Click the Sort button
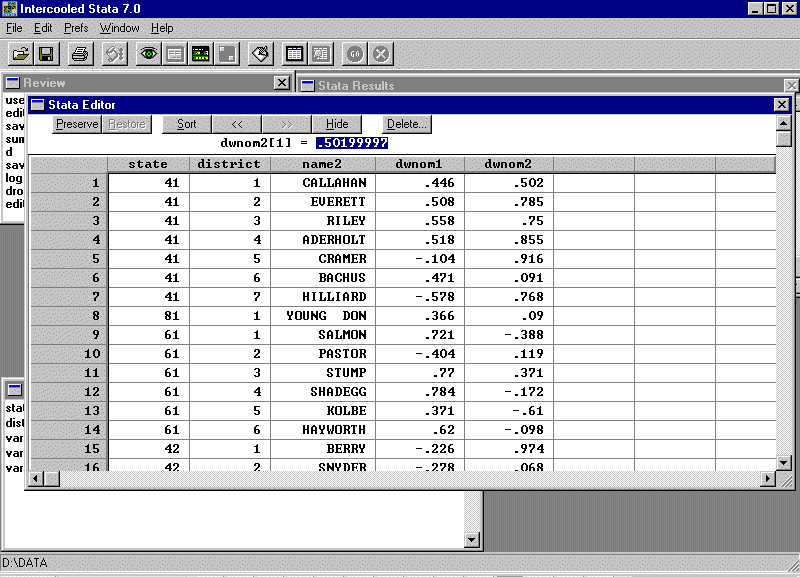 point(186,124)
